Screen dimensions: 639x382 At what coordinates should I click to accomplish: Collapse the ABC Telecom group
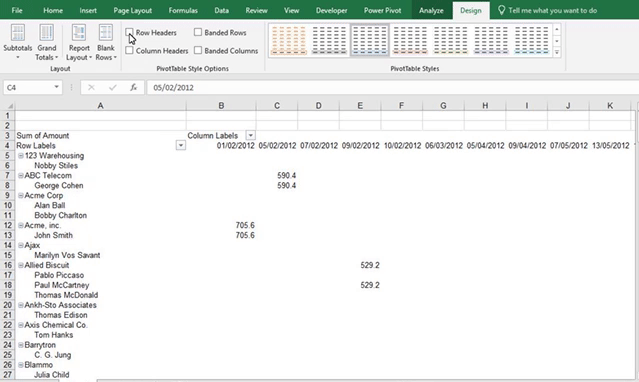[x=21, y=175]
